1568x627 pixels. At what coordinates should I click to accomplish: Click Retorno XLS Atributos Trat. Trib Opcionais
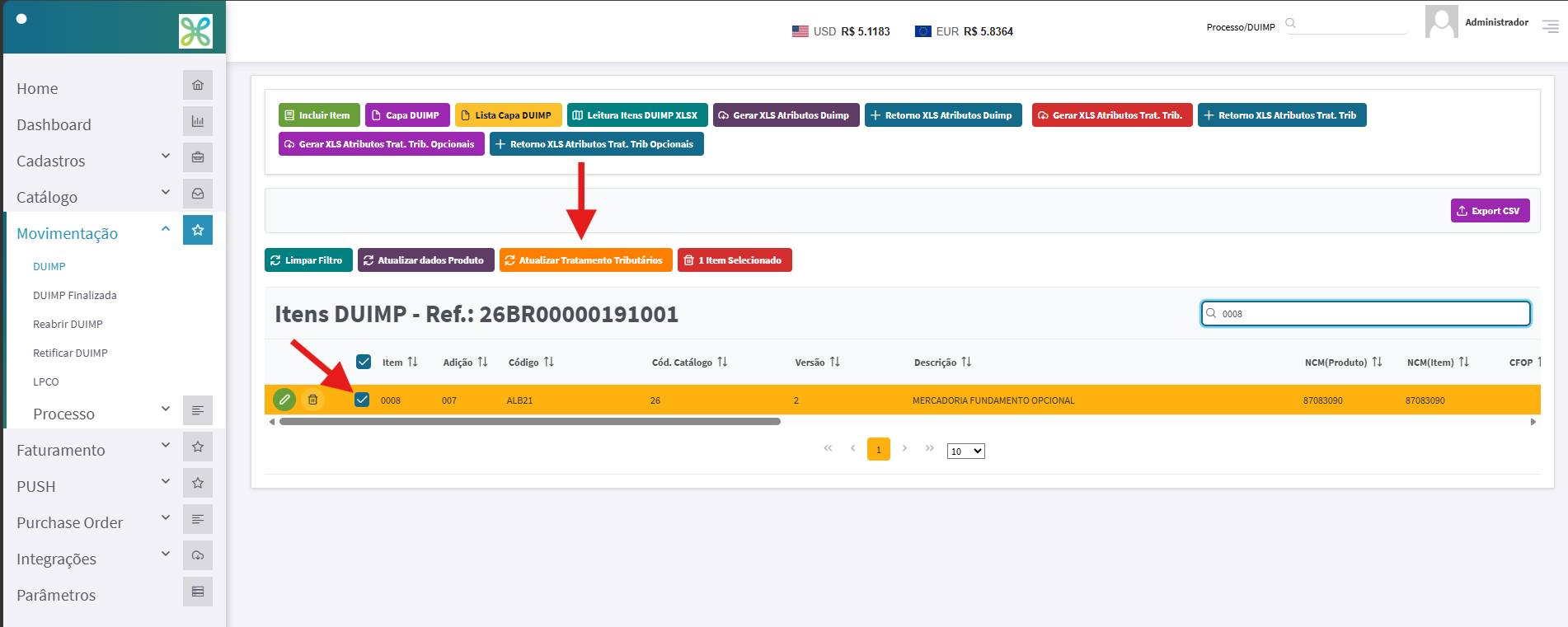tap(597, 144)
